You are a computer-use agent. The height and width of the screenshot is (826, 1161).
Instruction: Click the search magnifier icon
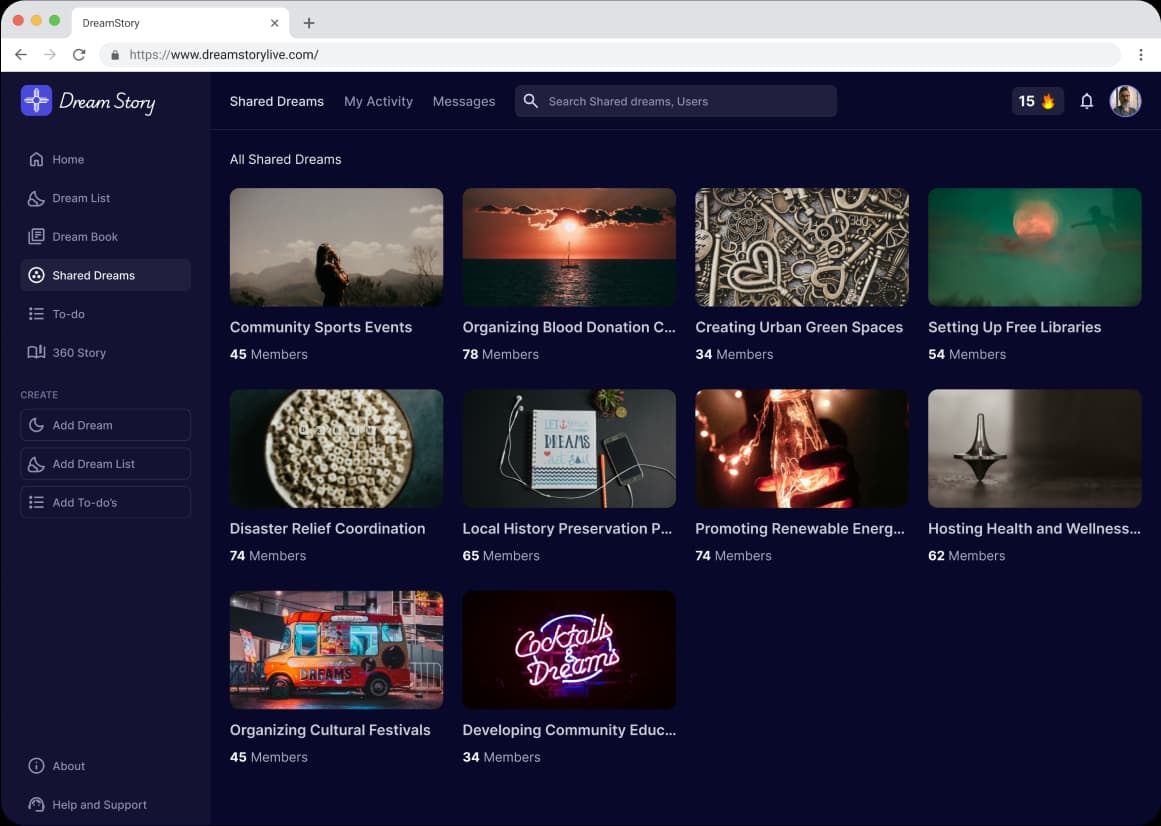[x=530, y=101]
